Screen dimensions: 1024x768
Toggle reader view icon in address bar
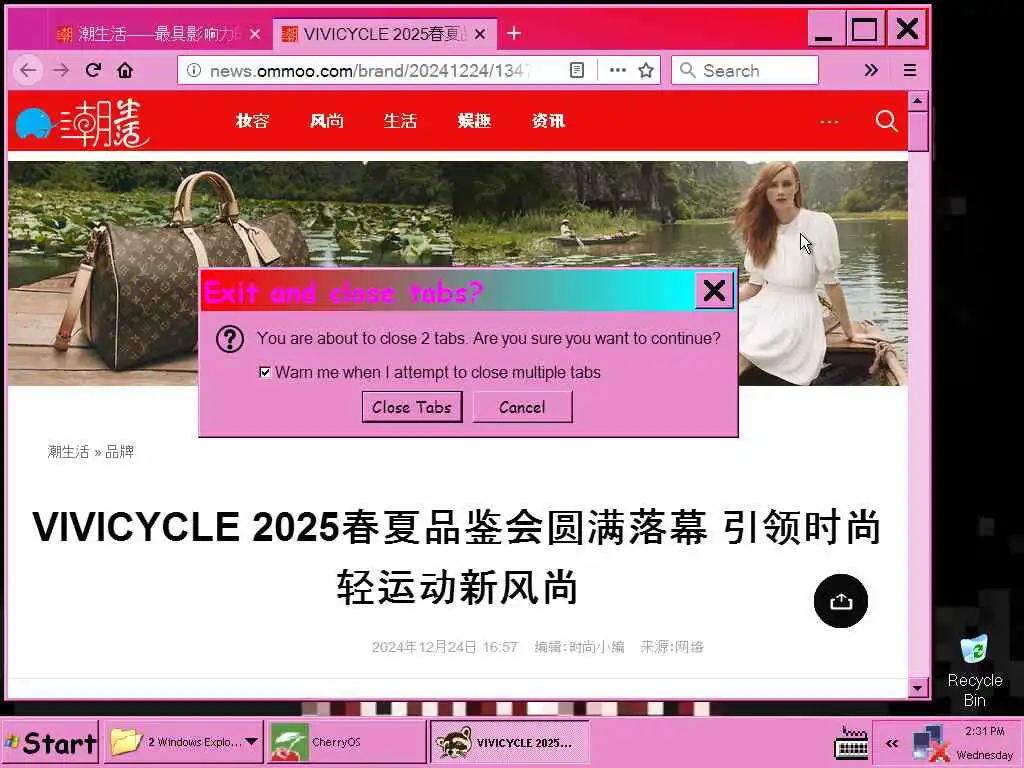(x=577, y=71)
